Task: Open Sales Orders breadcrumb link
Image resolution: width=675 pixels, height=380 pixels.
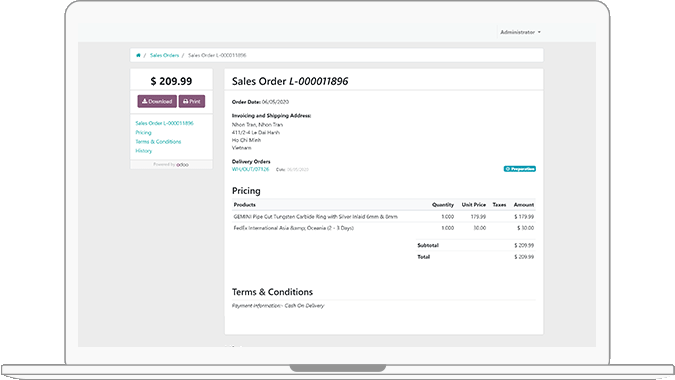Action: tap(164, 55)
